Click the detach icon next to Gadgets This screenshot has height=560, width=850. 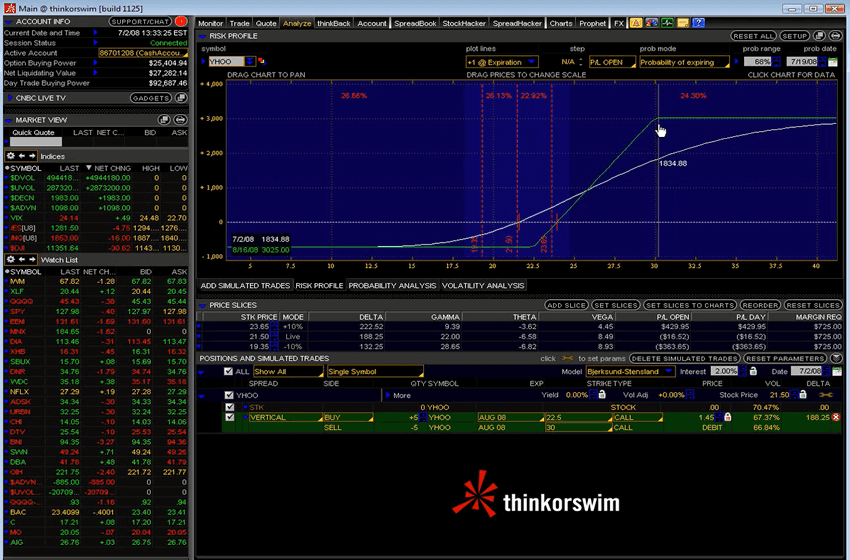click(x=181, y=98)
